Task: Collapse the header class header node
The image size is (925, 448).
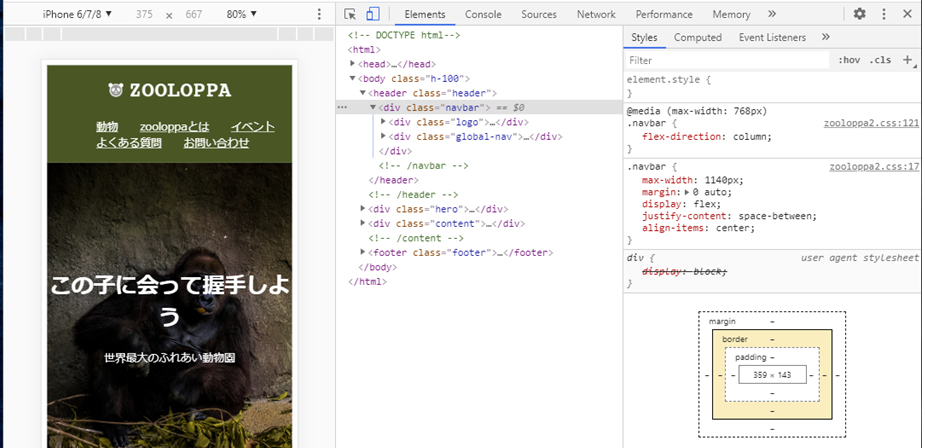Action: point(363,93)
